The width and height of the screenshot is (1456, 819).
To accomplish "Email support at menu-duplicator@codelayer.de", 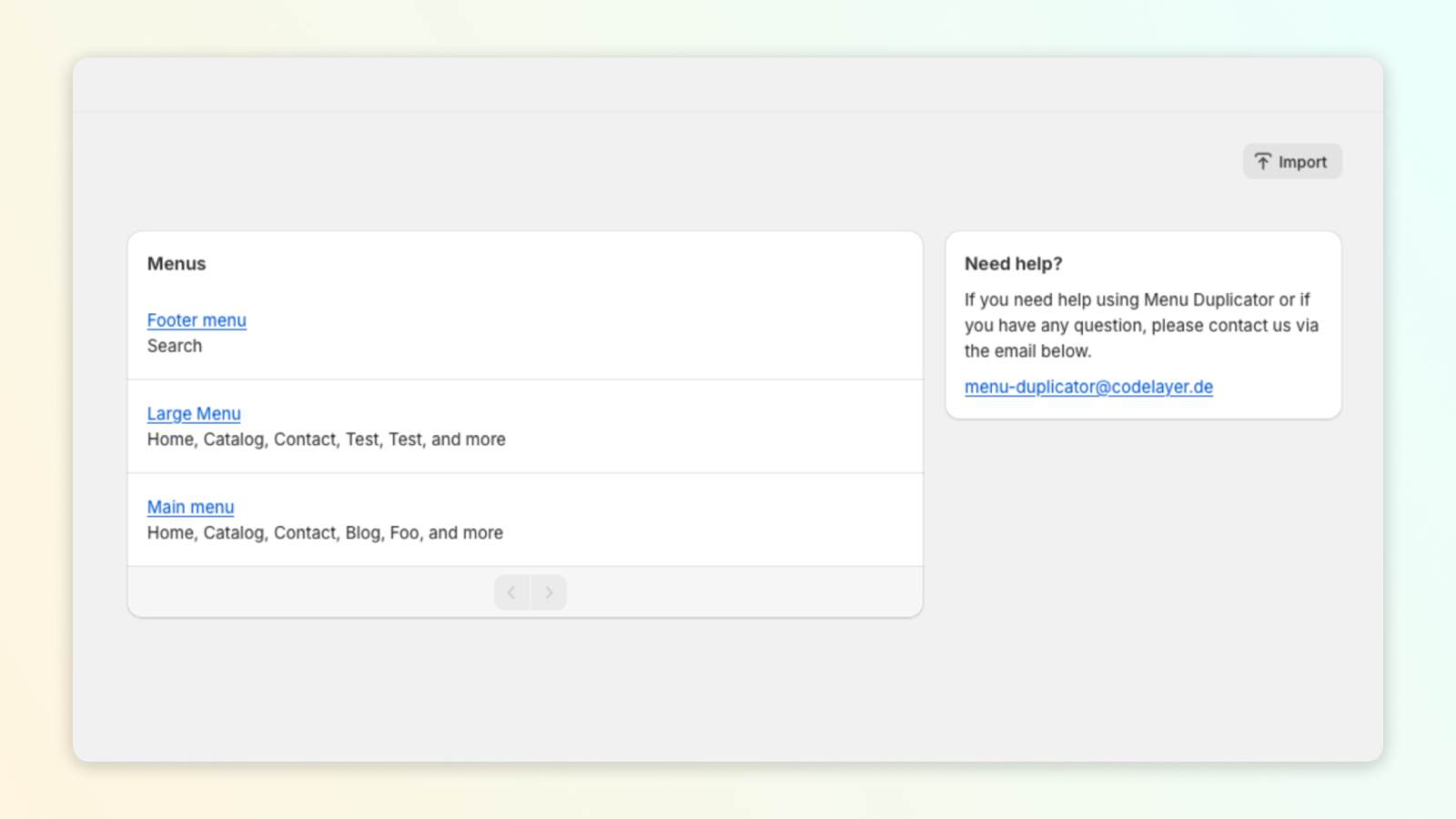I will 1088,386.
